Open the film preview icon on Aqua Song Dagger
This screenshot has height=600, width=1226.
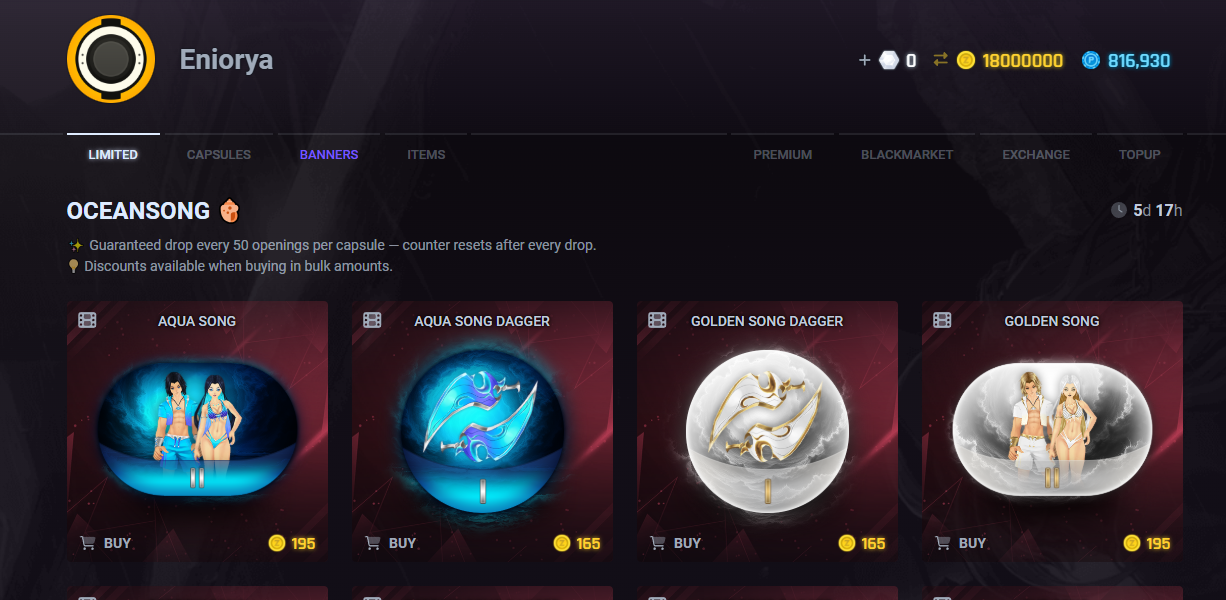[373, 320]
